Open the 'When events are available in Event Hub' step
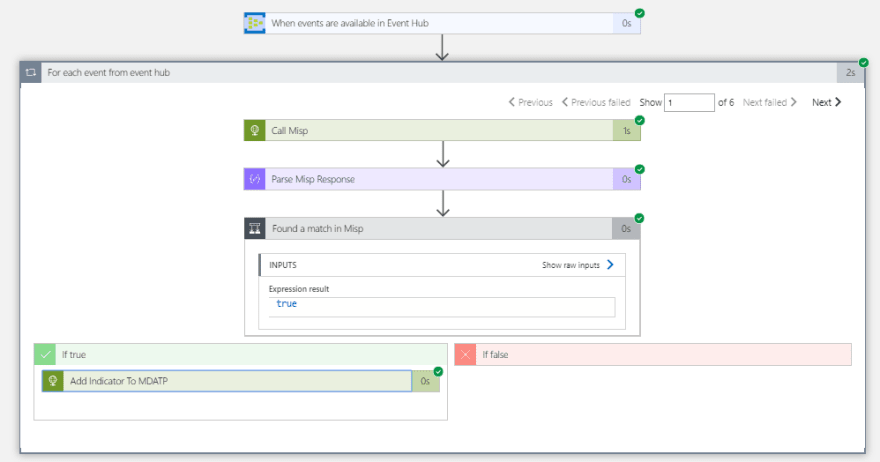Image resolution: width=880 pixels, height=462 pixels. coord(442,23)
